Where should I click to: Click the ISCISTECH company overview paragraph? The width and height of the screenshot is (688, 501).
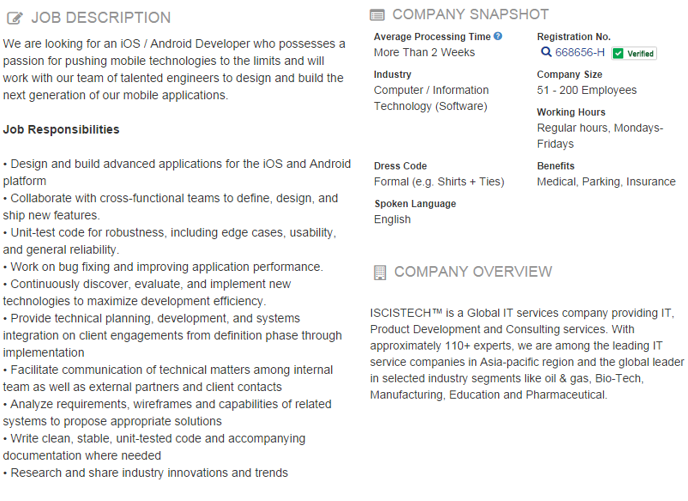coord(527,354)
